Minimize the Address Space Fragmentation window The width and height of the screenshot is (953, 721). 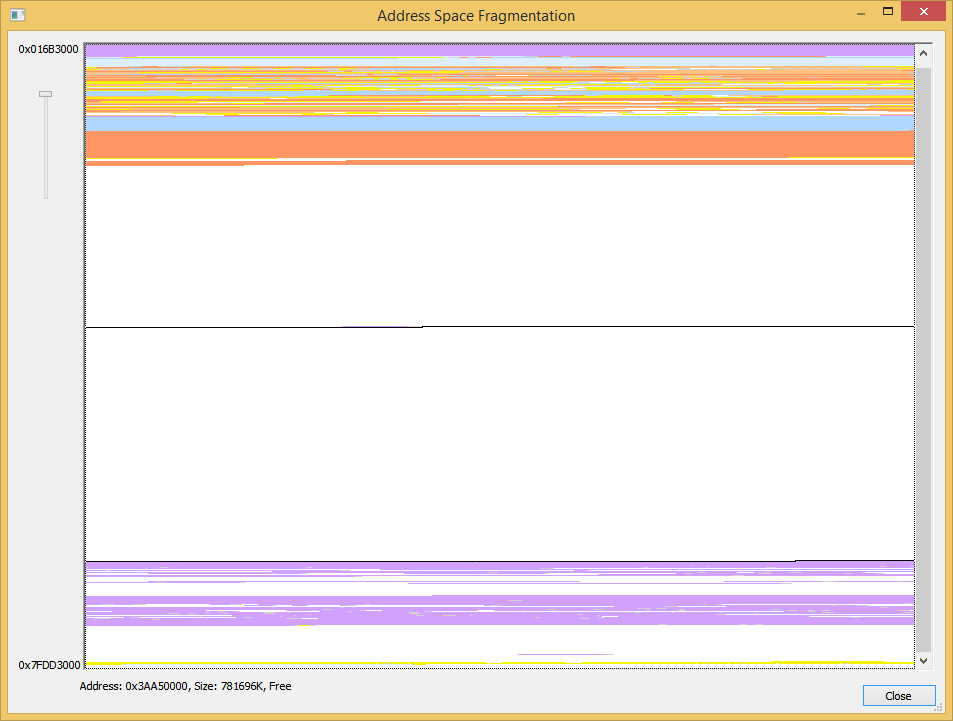[x=858, y=12]
